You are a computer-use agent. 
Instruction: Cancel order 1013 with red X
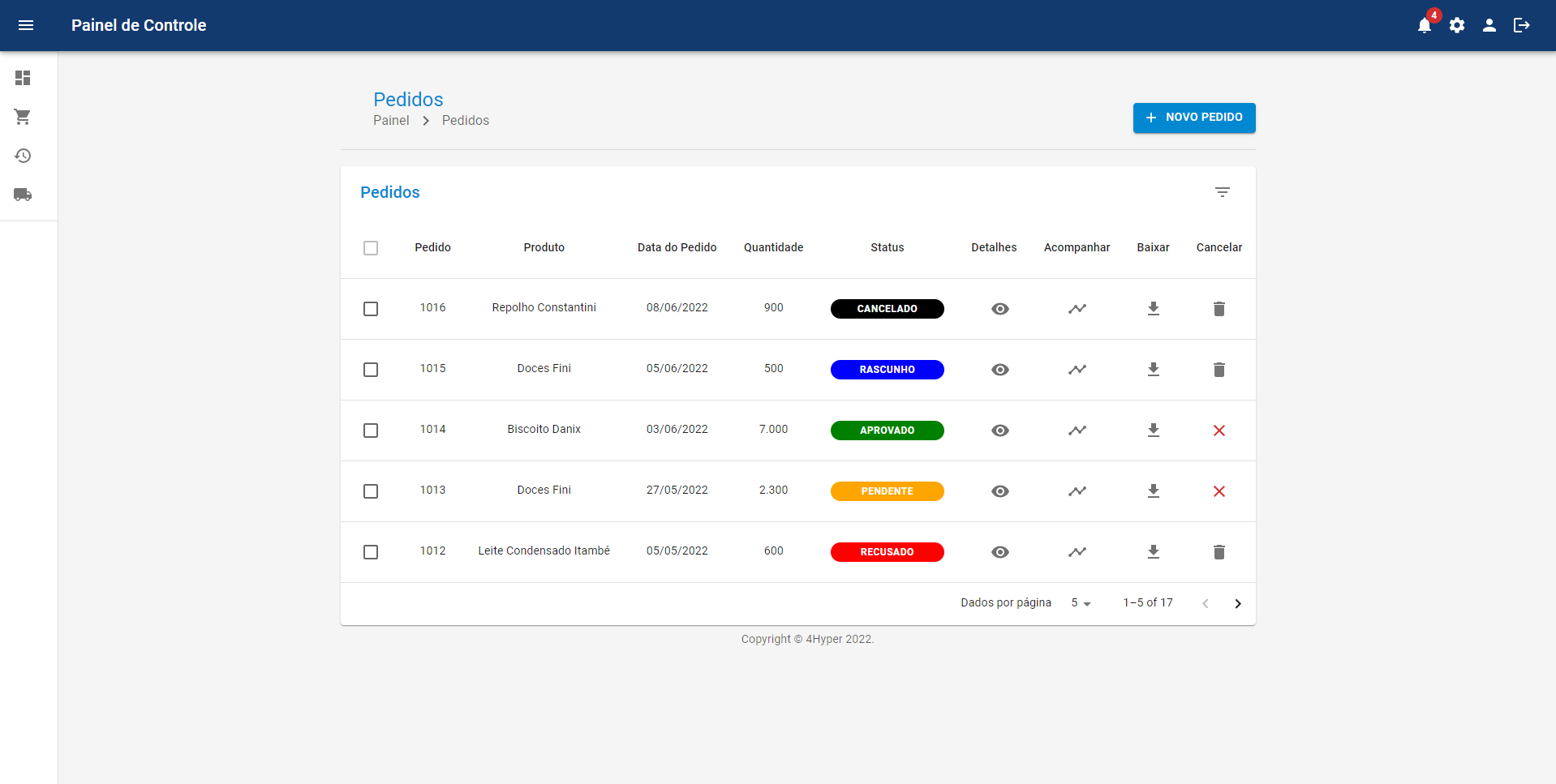click(1219, 491)
